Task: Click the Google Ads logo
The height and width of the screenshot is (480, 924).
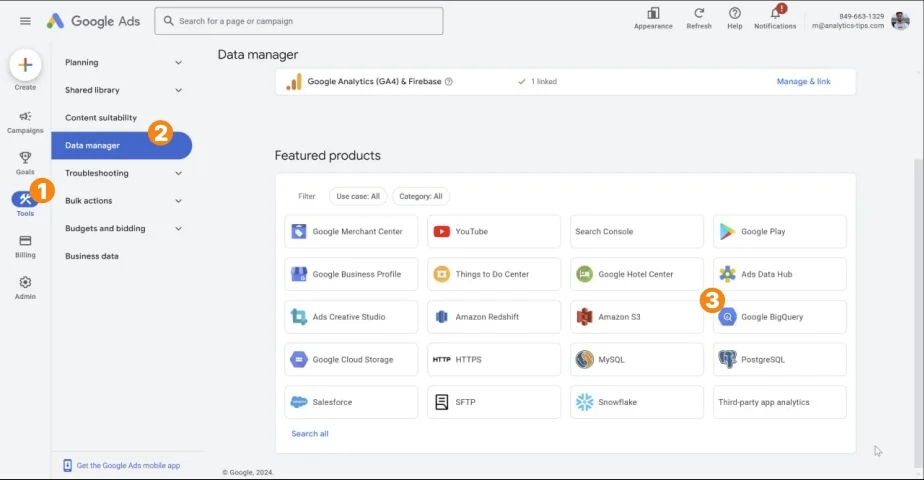Action: point(94,21)
